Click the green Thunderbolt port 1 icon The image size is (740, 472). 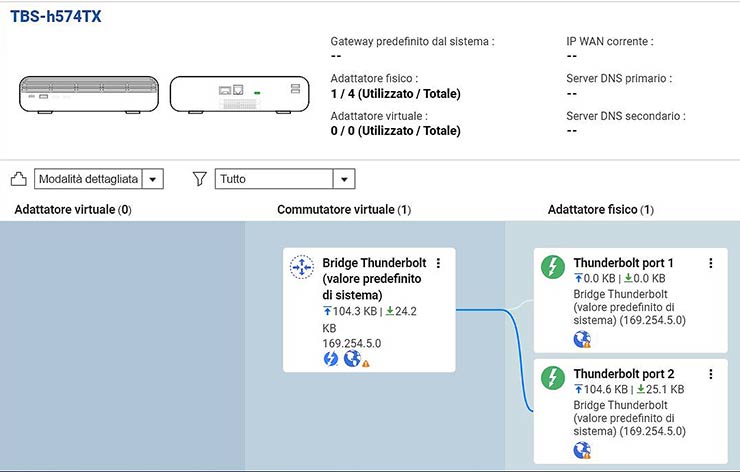point(553,267)
